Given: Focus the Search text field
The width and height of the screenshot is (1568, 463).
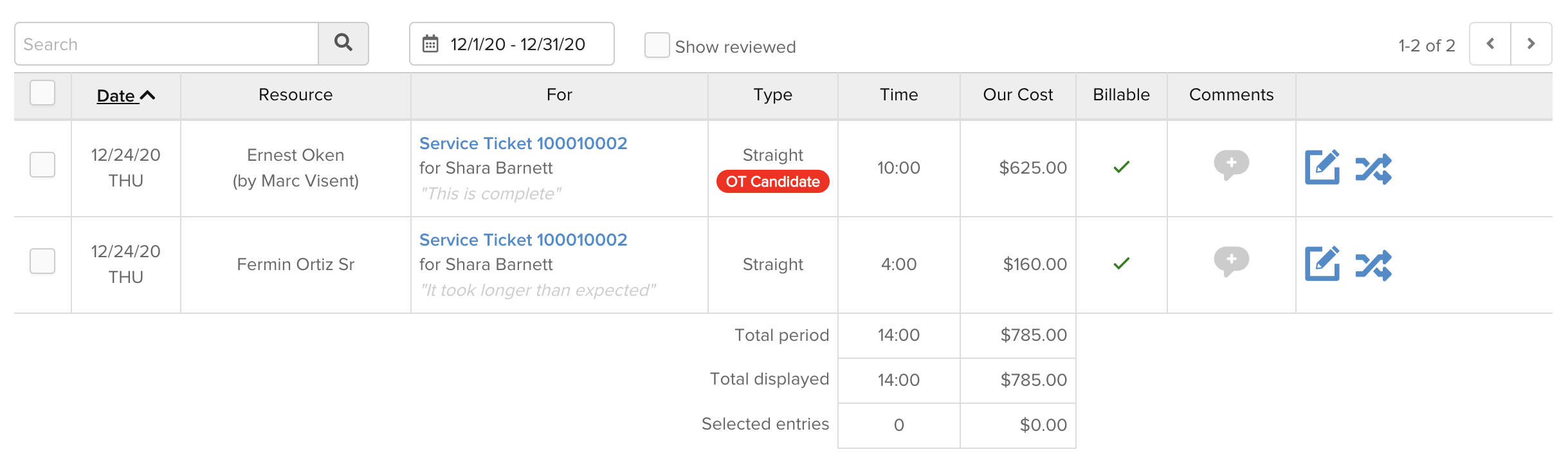Looking at the screenshot, I should click(167, 44).
